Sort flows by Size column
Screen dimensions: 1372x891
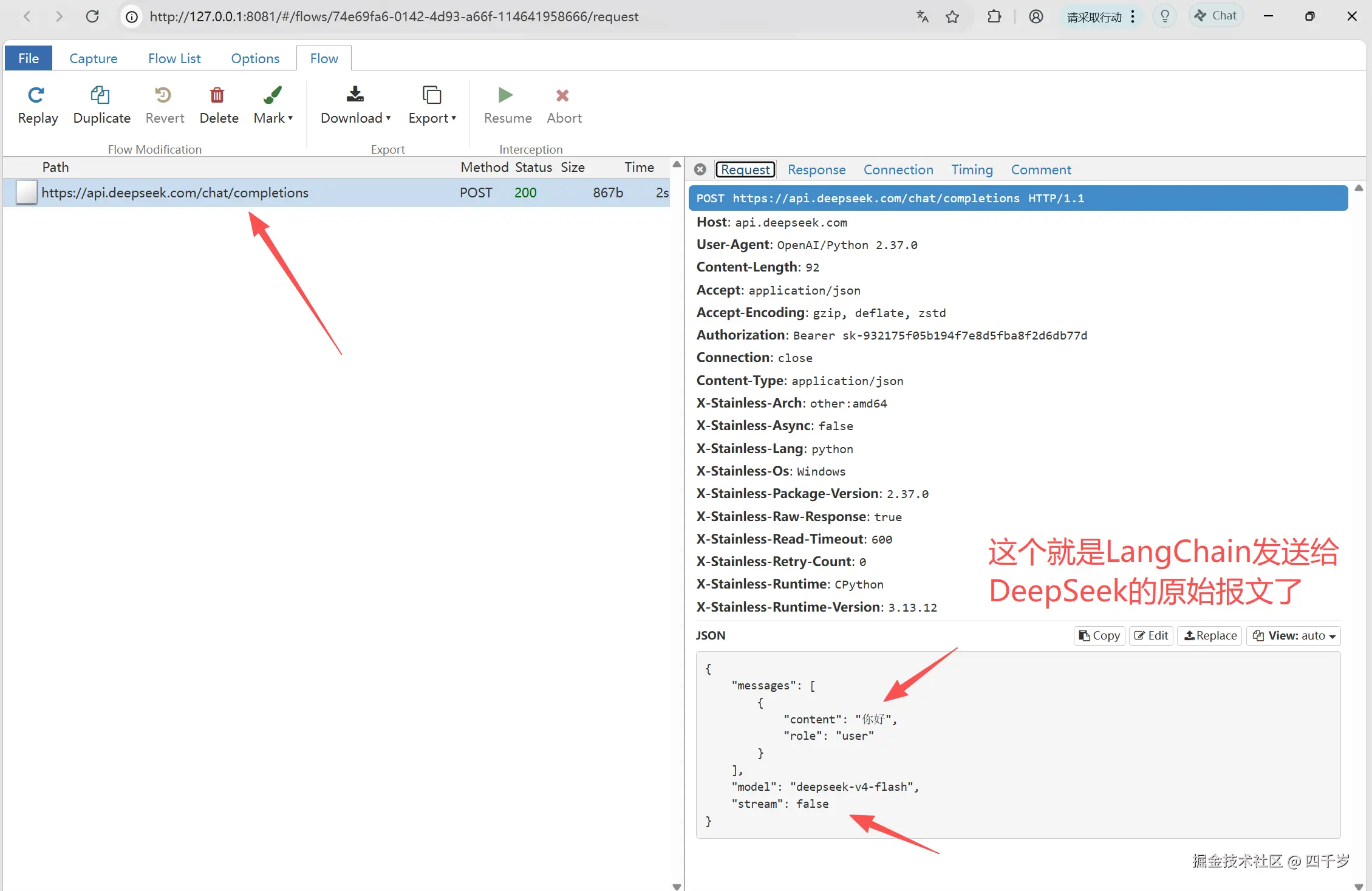(x=572, y=167)
